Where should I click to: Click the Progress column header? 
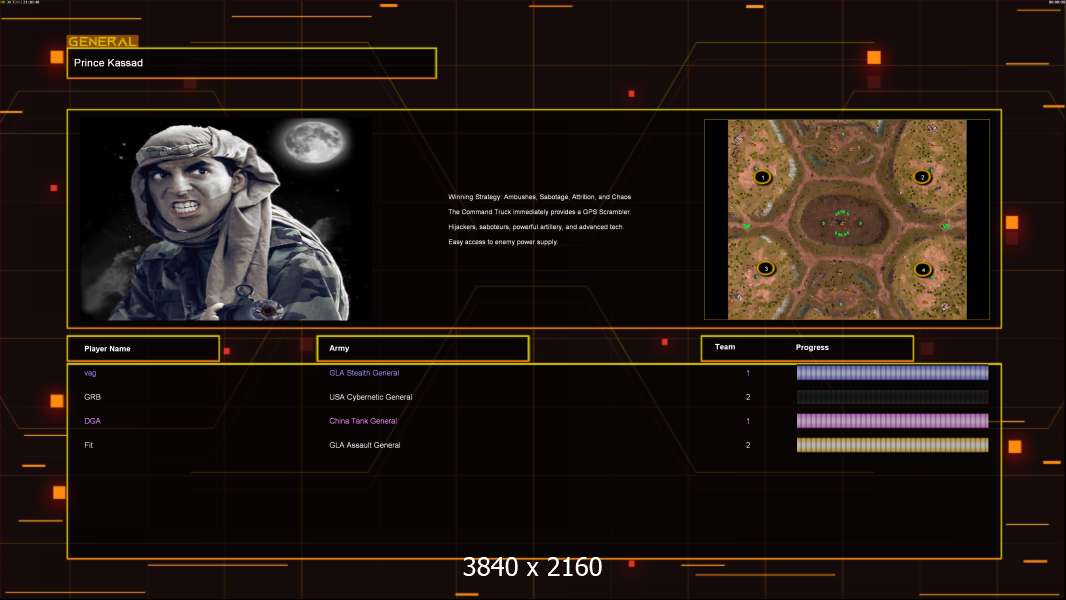(x=812, y=347)
